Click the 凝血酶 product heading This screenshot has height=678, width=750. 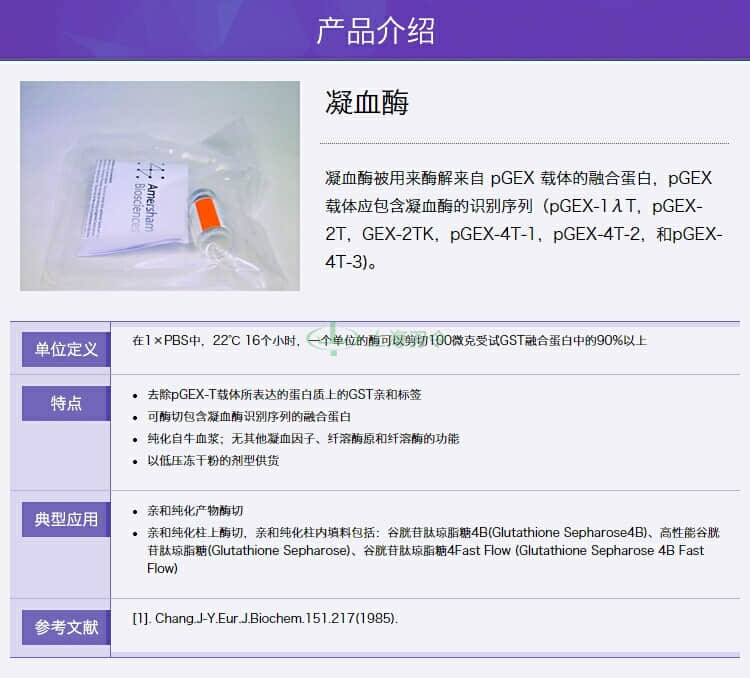[x=366, y=102]
